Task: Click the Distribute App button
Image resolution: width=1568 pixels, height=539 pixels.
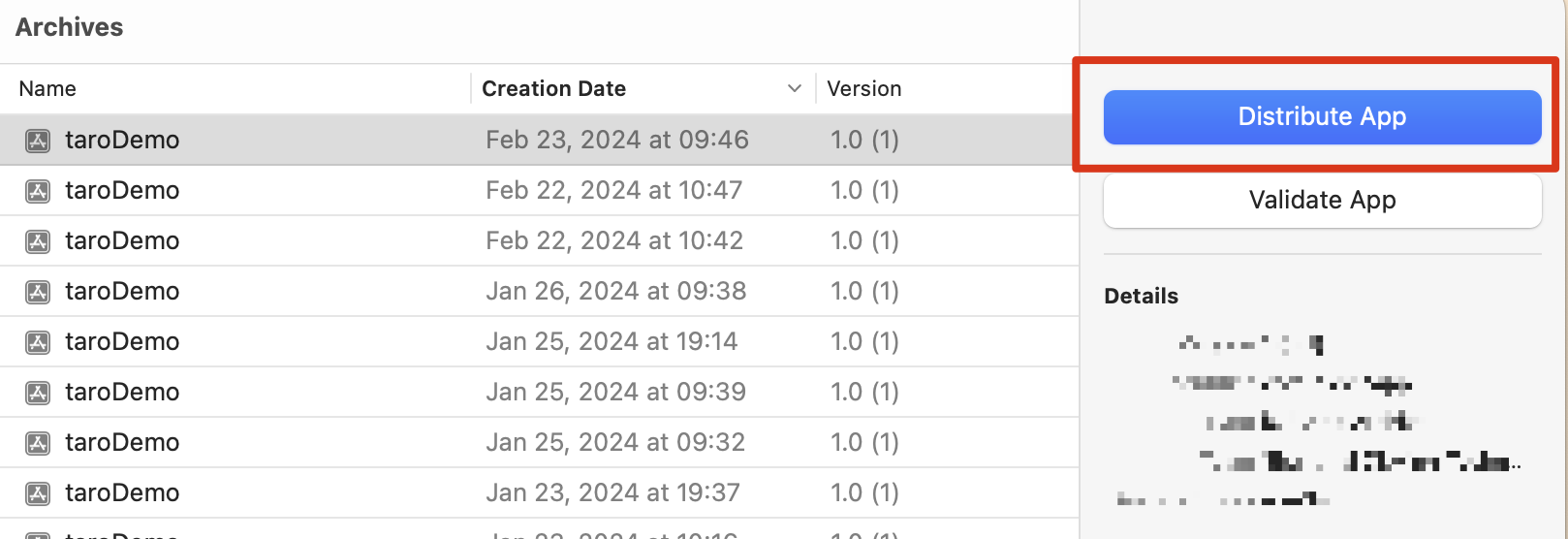Action: pyautogui.click(x=1322, y=117)
